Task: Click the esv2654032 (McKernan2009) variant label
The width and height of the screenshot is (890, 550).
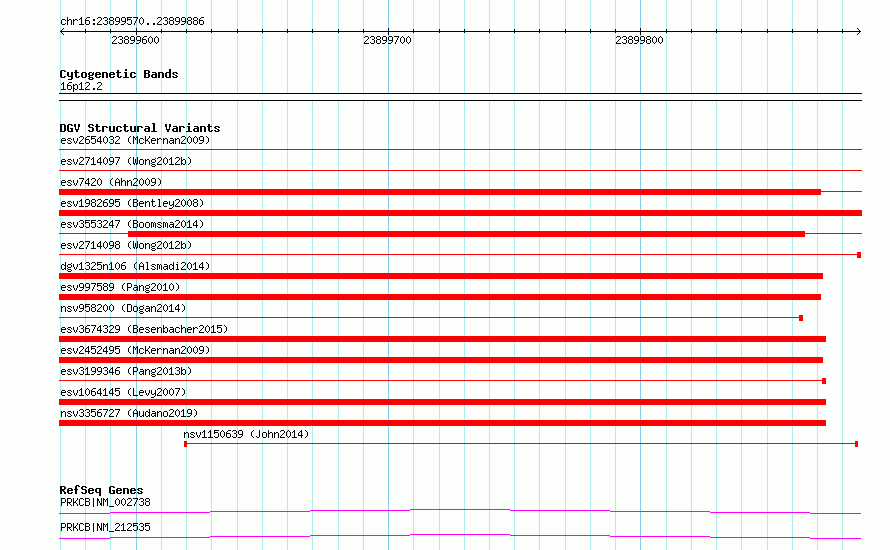Action: tap(135, 140)
